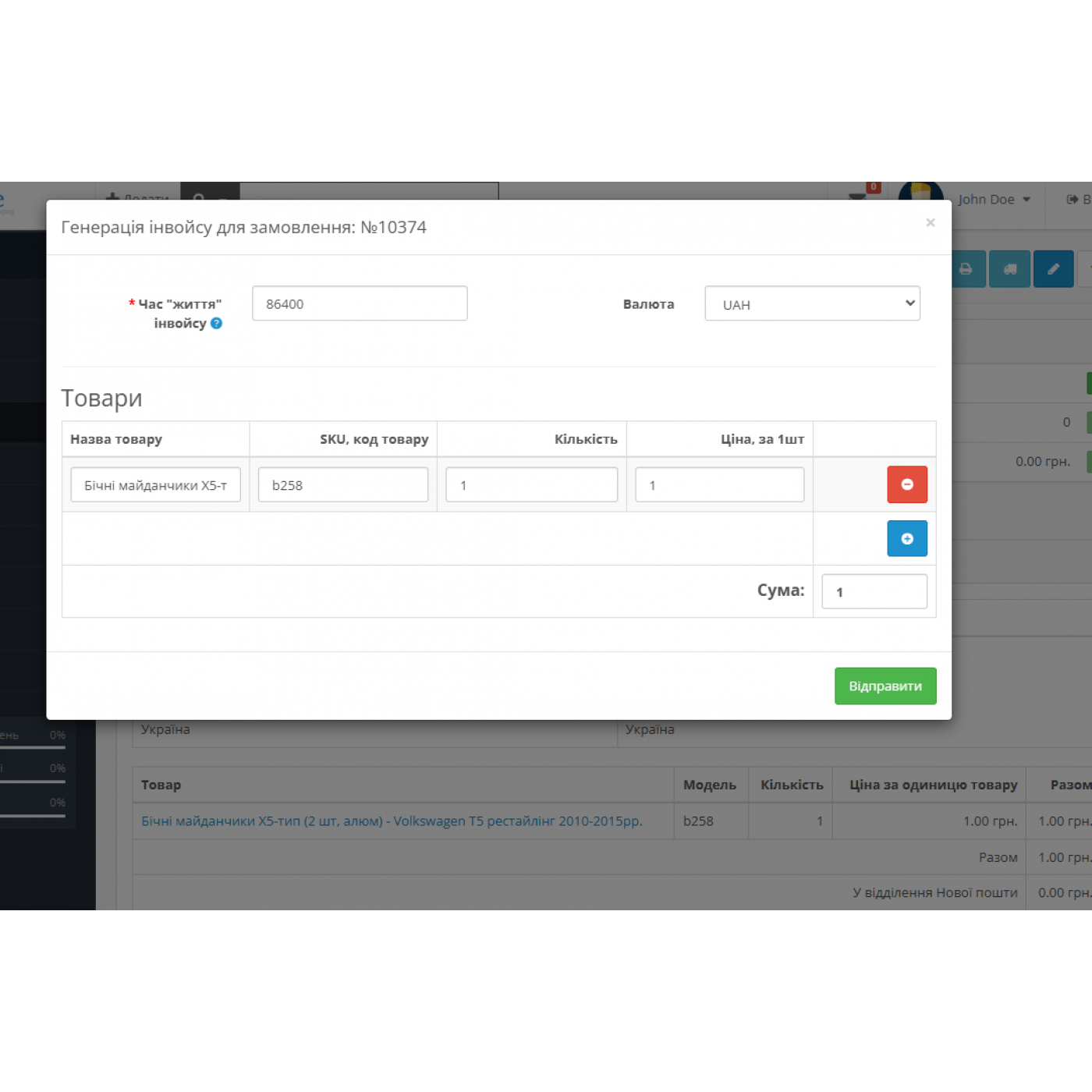Click the blue add product row button
This screenshot has height=1092, width=1092.
(906, 538)
